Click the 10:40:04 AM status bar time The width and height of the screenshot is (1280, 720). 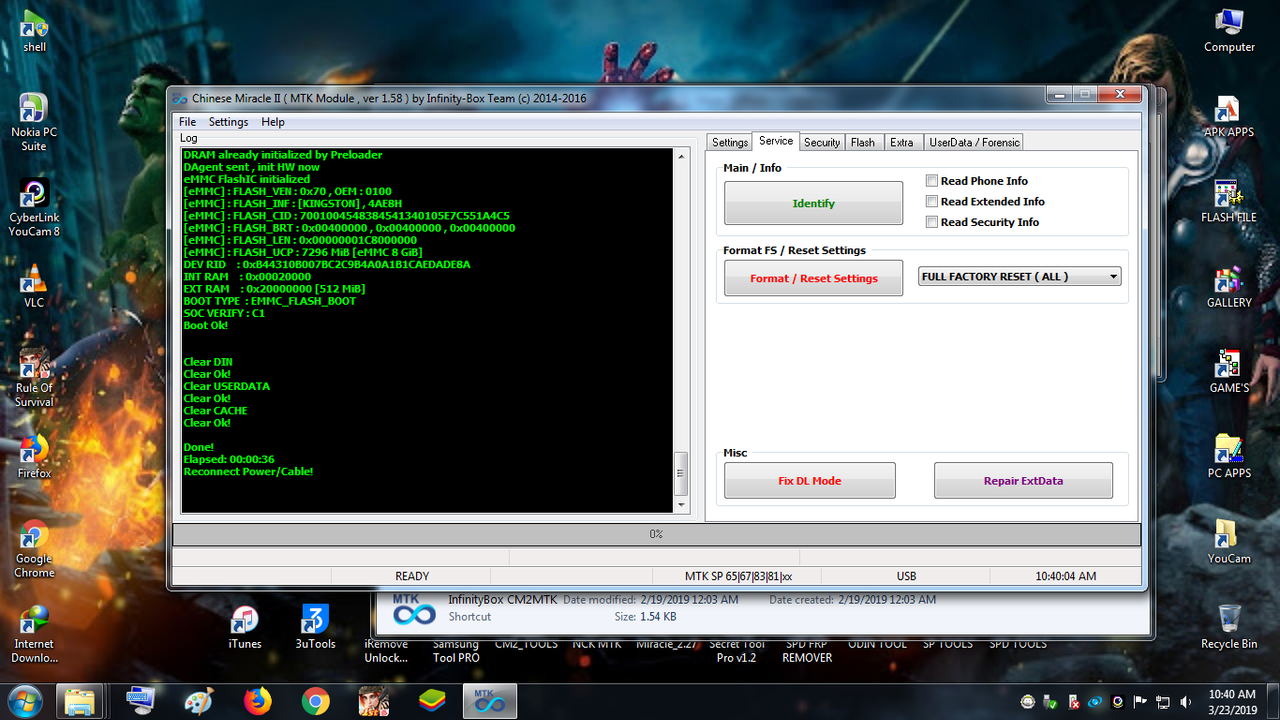(x=1066, y=576)
